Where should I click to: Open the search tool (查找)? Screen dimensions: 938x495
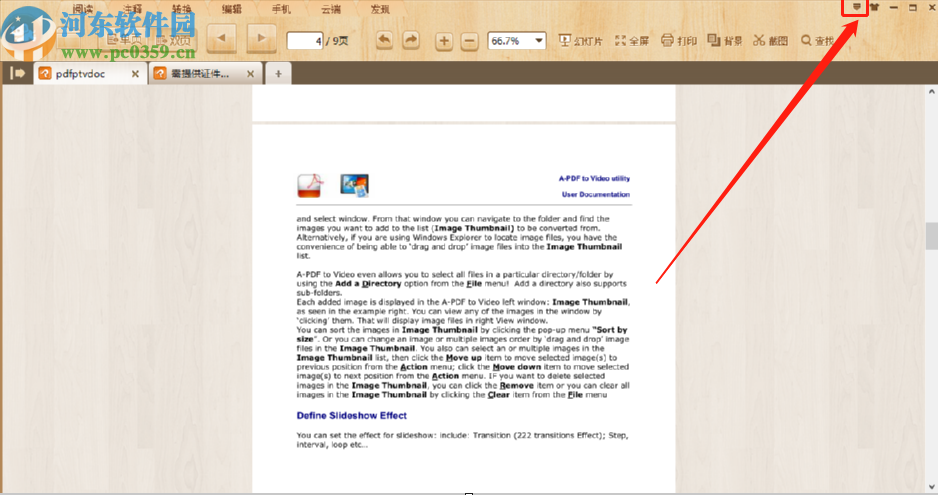click(x=817, y=41)
